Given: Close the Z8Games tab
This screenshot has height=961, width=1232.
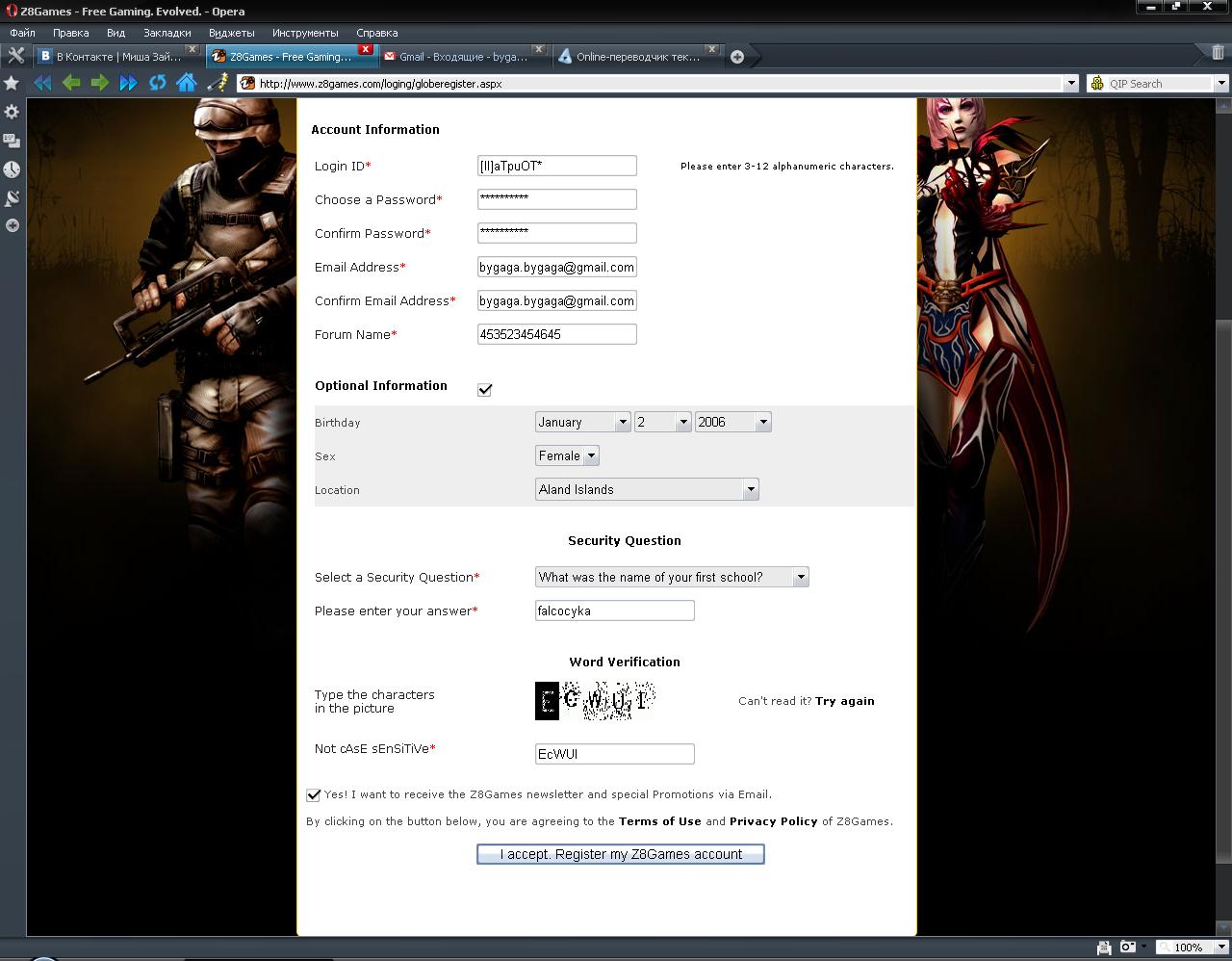Looking at the screenshot, I should pyautogui.click(x=366, y=49).
